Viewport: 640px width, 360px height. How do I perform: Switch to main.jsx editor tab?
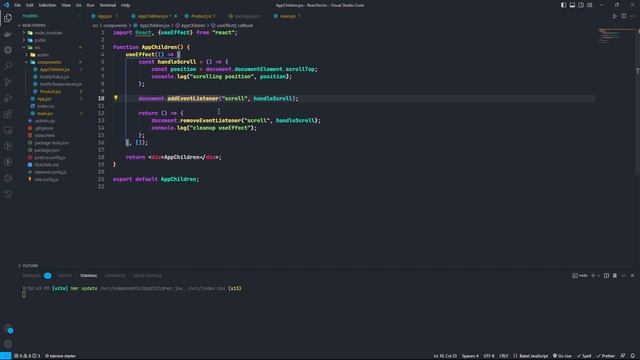[287, 16]
